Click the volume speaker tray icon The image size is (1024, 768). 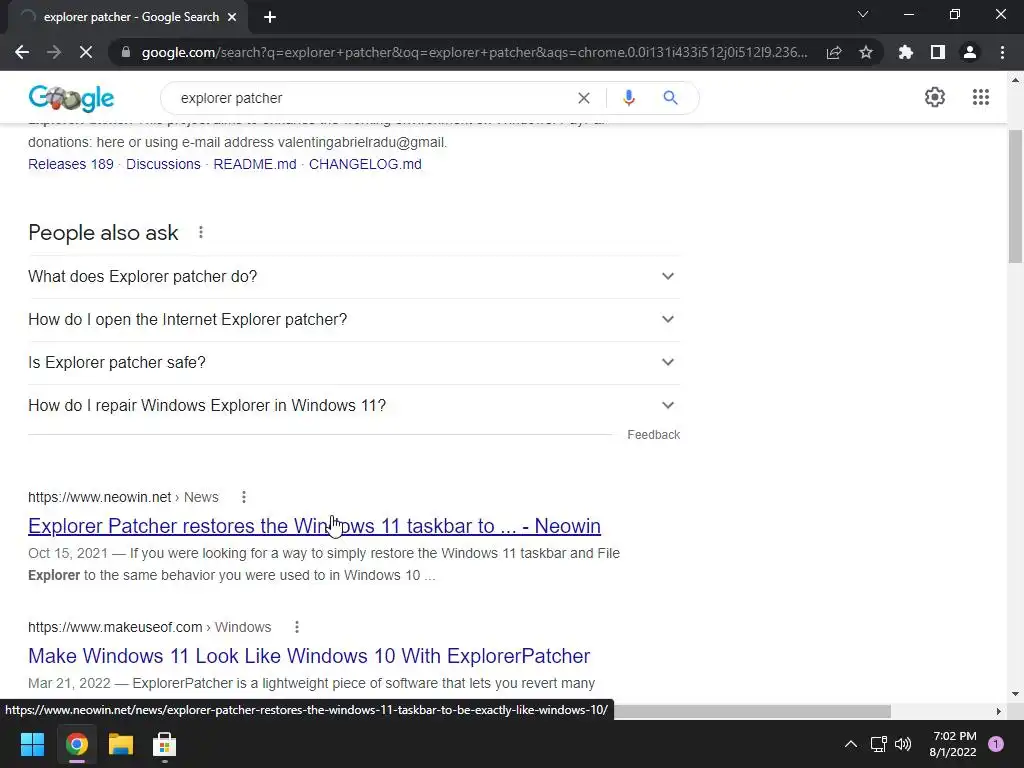[903, 744]
